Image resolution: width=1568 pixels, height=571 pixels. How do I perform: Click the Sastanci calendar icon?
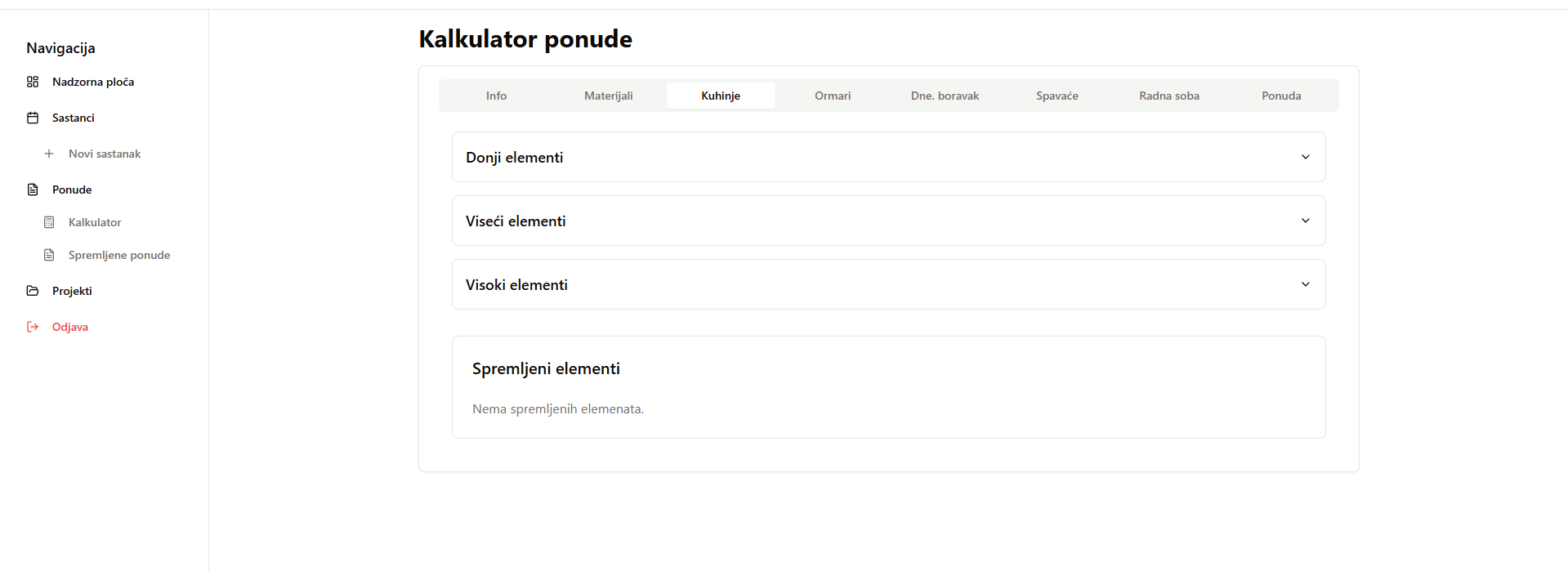33,118
